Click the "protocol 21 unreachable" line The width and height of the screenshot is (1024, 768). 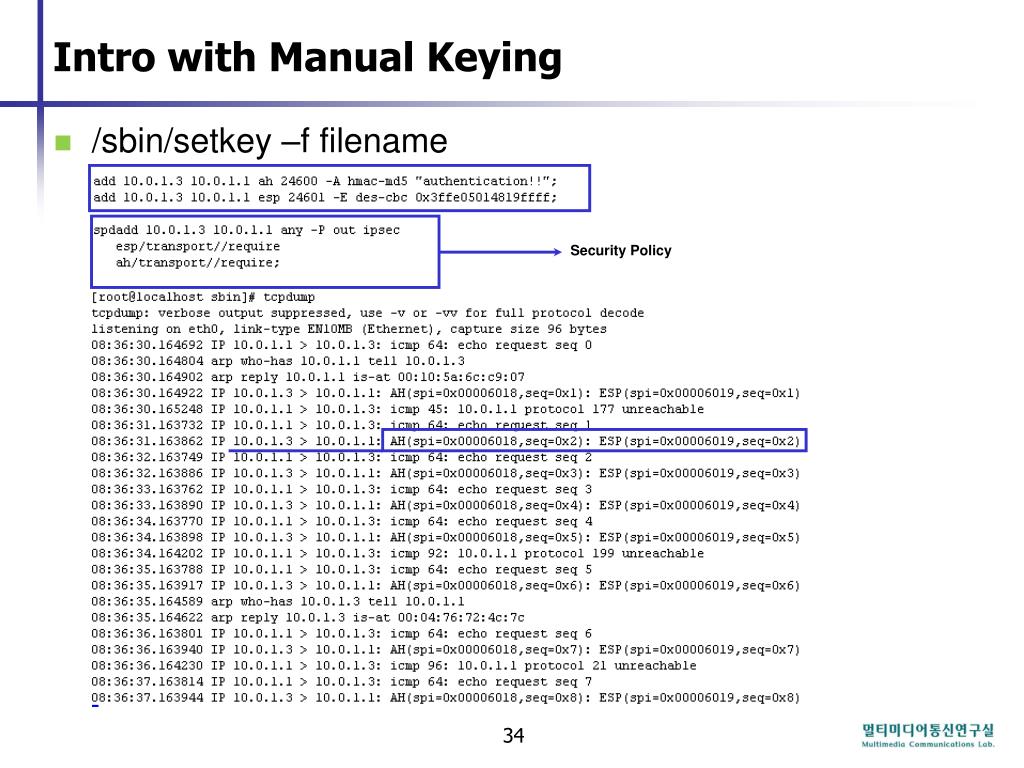point(394,665)
